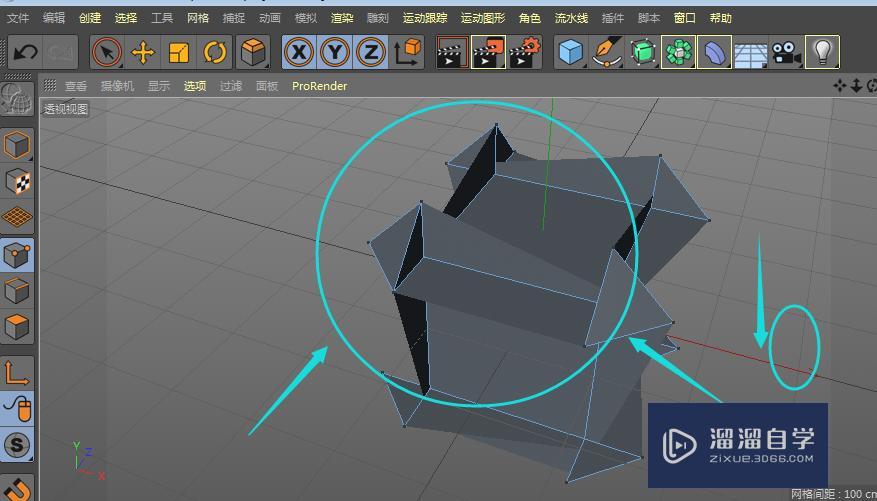
Task: Click the dimmed Make Editable icon
Action: click(x=17, y=98)
